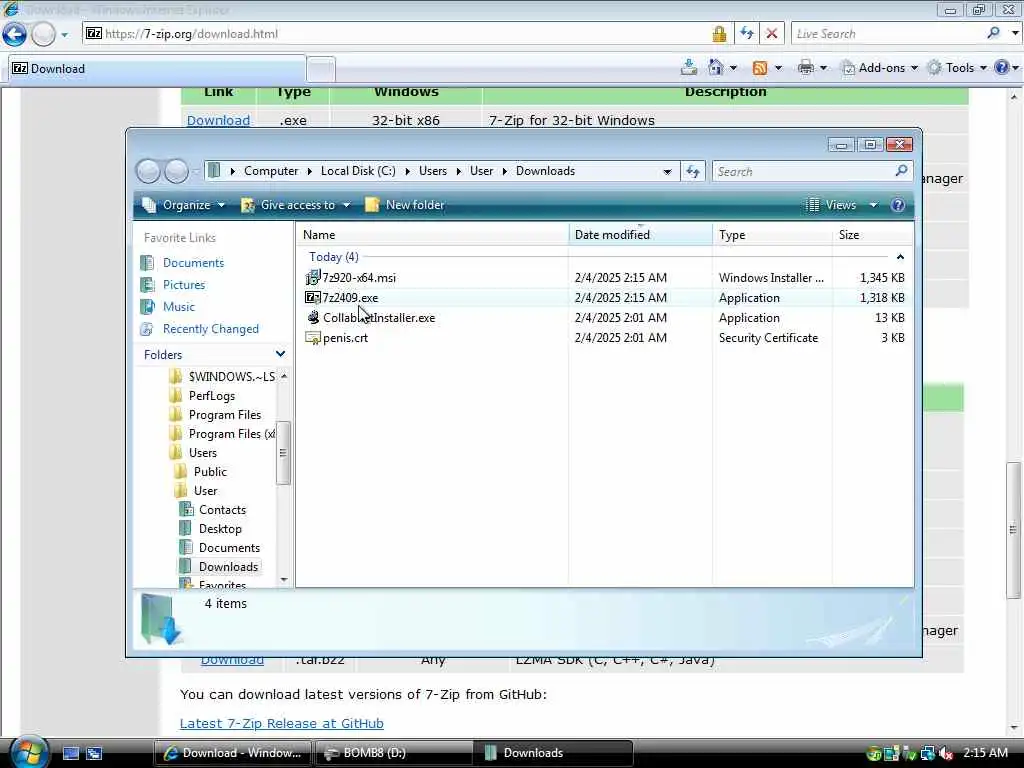Screen dimensions: 1024x768
Task: Sort by the Name column header
Action: [432, 235]
